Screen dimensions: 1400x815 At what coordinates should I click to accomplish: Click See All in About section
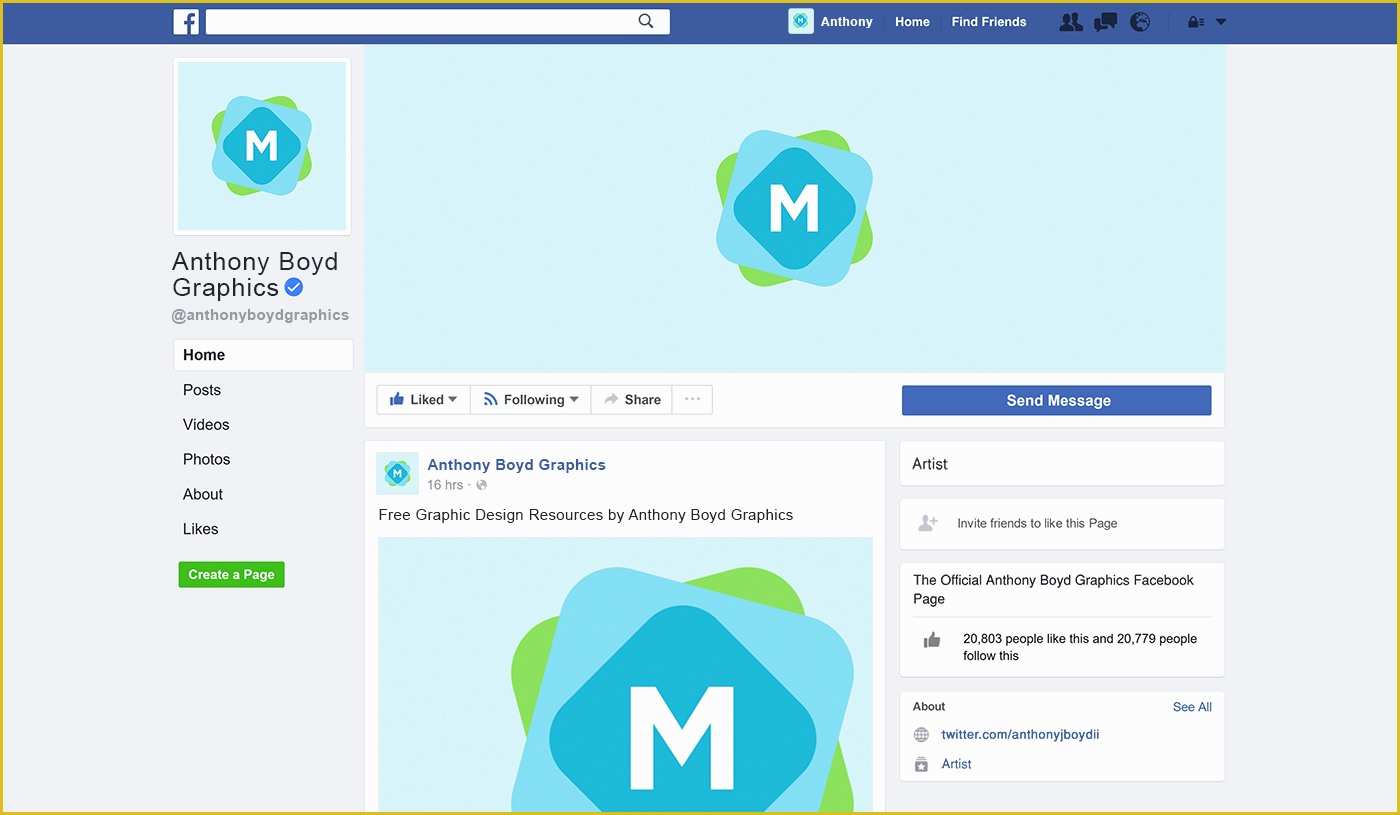(x=1192, y=707)
